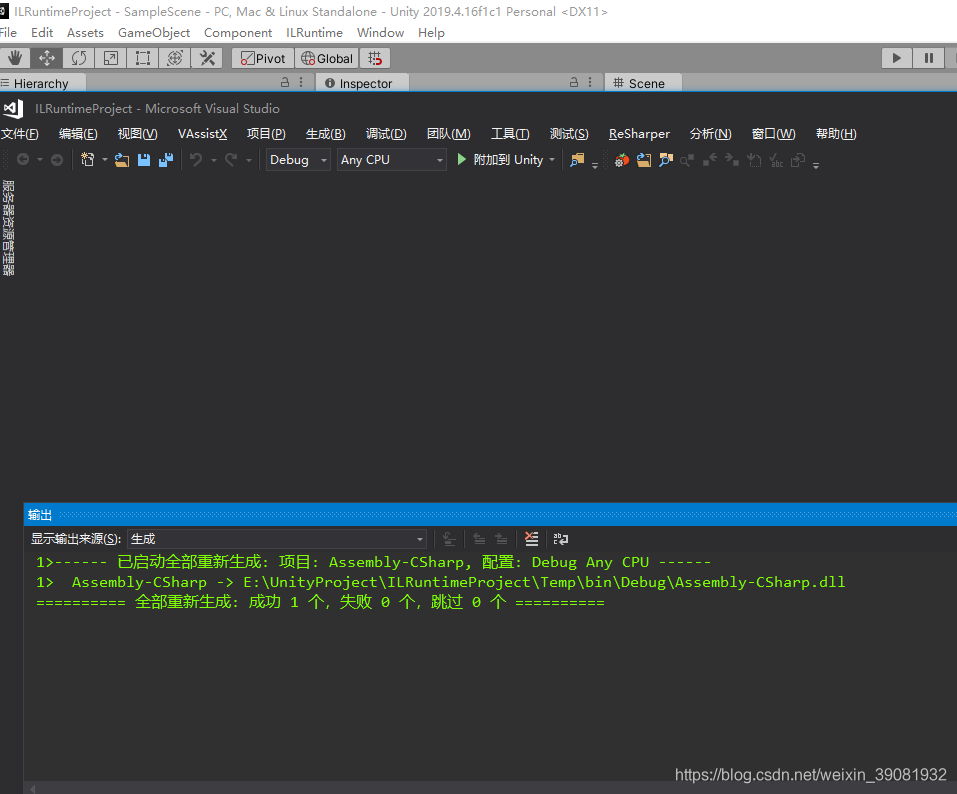This screenshot has height=794, width=957.
Task: Switch to the Scene tab
Action: click(x=643, y=83)
